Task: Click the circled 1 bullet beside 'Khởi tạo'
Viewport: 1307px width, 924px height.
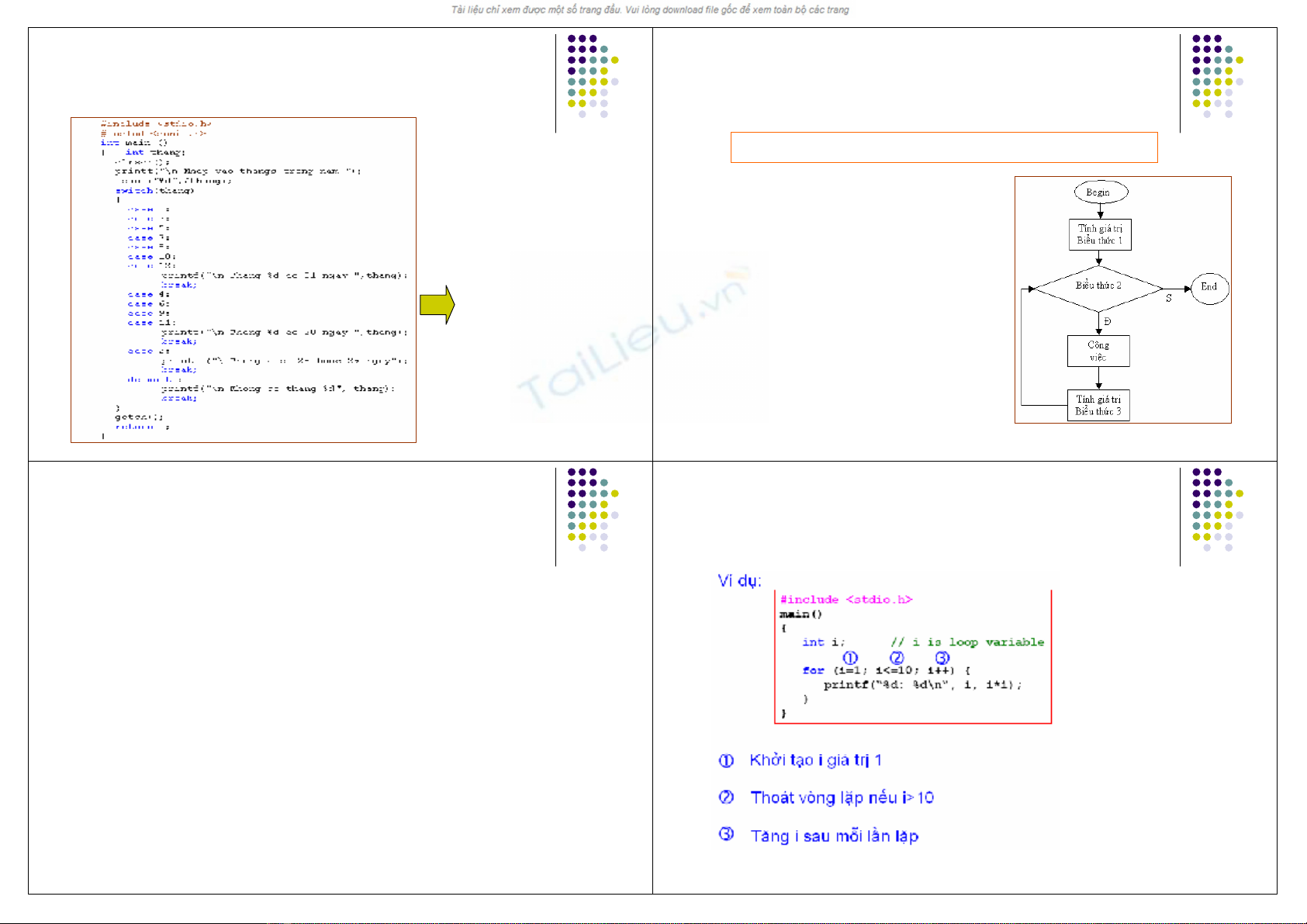Action: (x=726, y=761)
